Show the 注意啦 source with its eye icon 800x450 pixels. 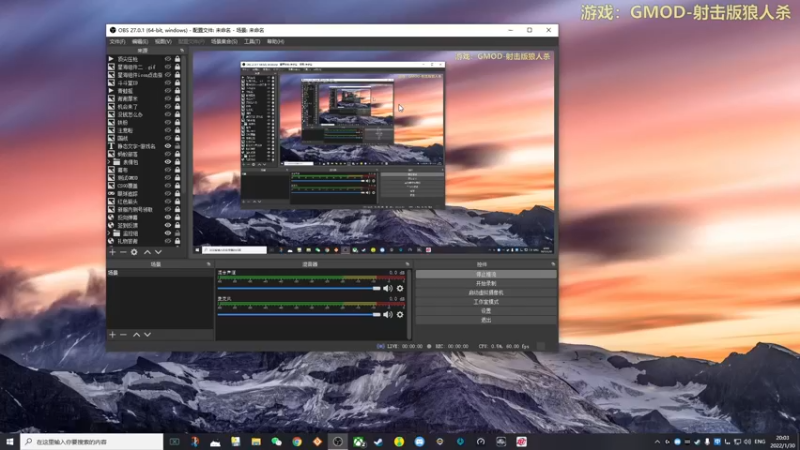pos(168,130)
